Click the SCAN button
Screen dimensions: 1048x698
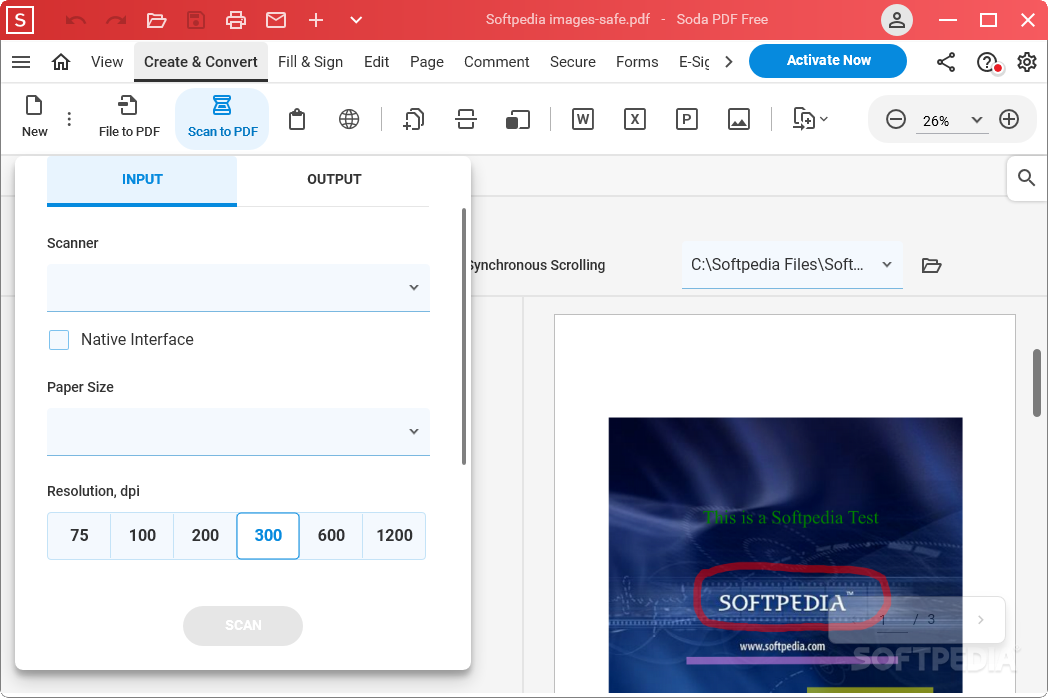point(243,626)
